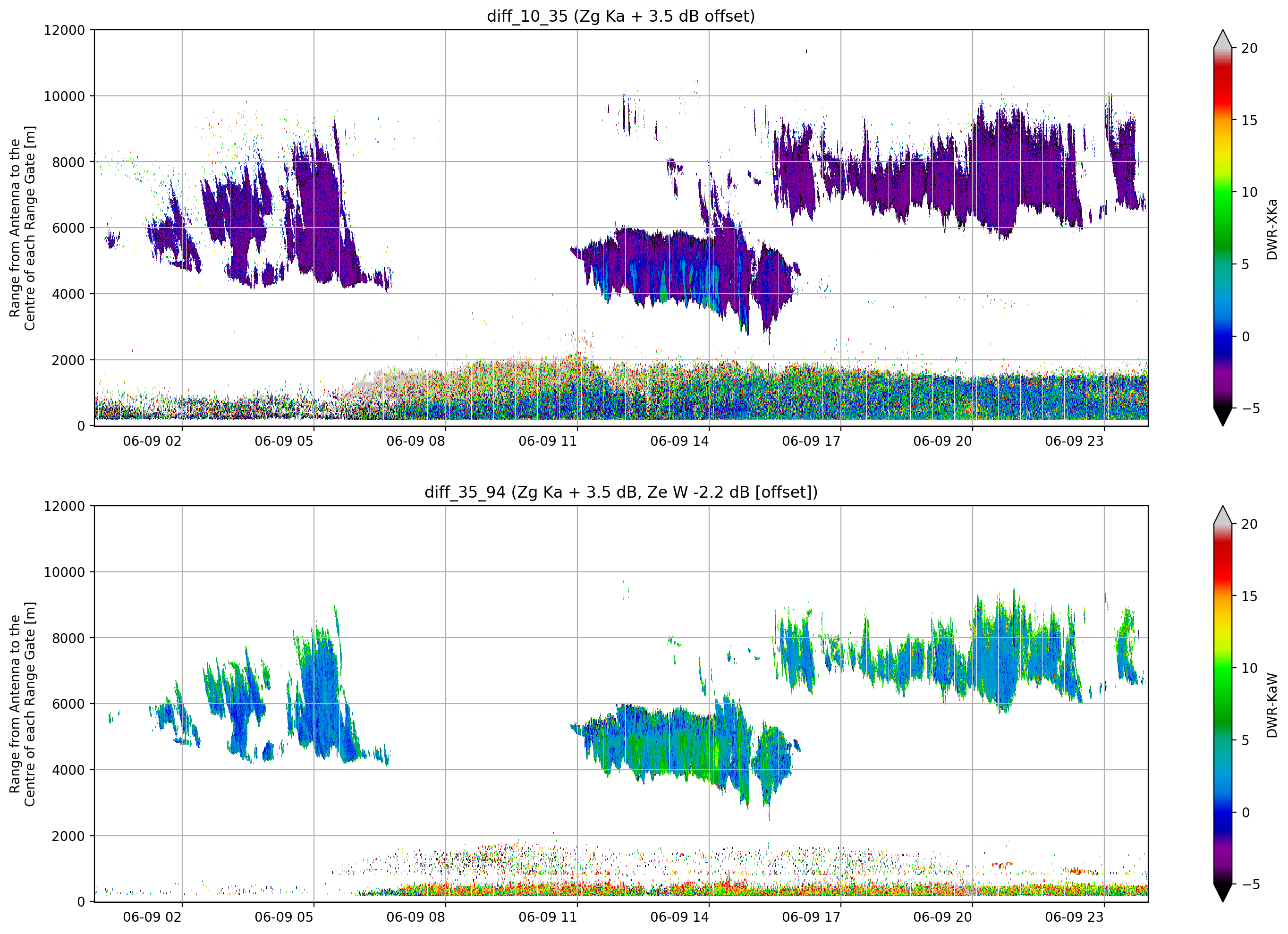Click the '06-09 20' tick in the diff_10_35 plot
The image size is (1288, 934).
[943, 442]
